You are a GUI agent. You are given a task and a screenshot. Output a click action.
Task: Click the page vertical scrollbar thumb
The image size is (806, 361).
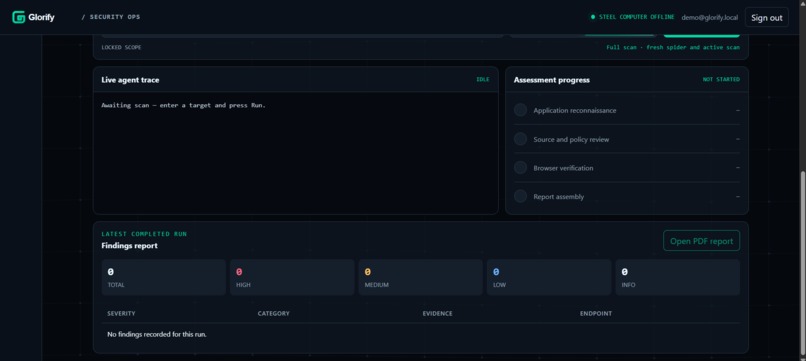[x=803, y=263]
